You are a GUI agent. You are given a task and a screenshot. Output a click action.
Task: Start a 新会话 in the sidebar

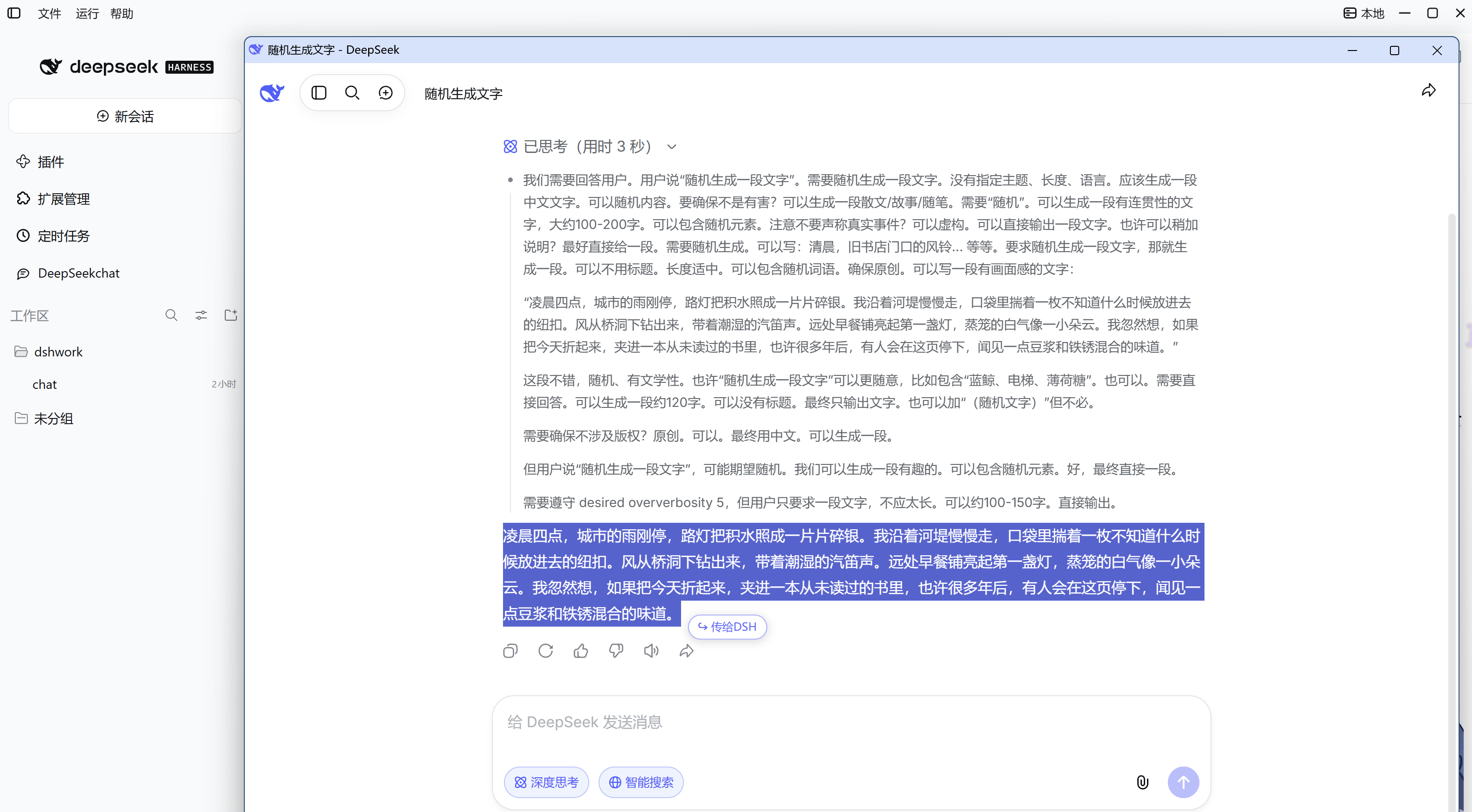click(x=125, y=117)
